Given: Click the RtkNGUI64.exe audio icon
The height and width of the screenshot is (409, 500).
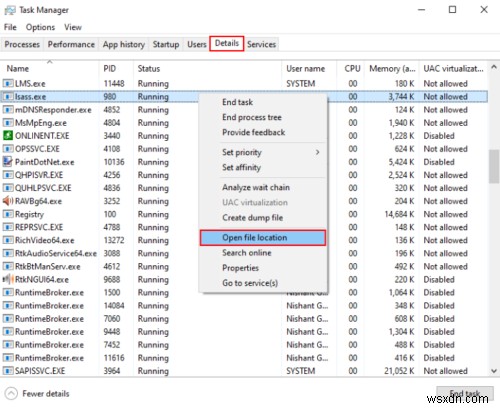Looking at the screenshot, I should point(8,279).
